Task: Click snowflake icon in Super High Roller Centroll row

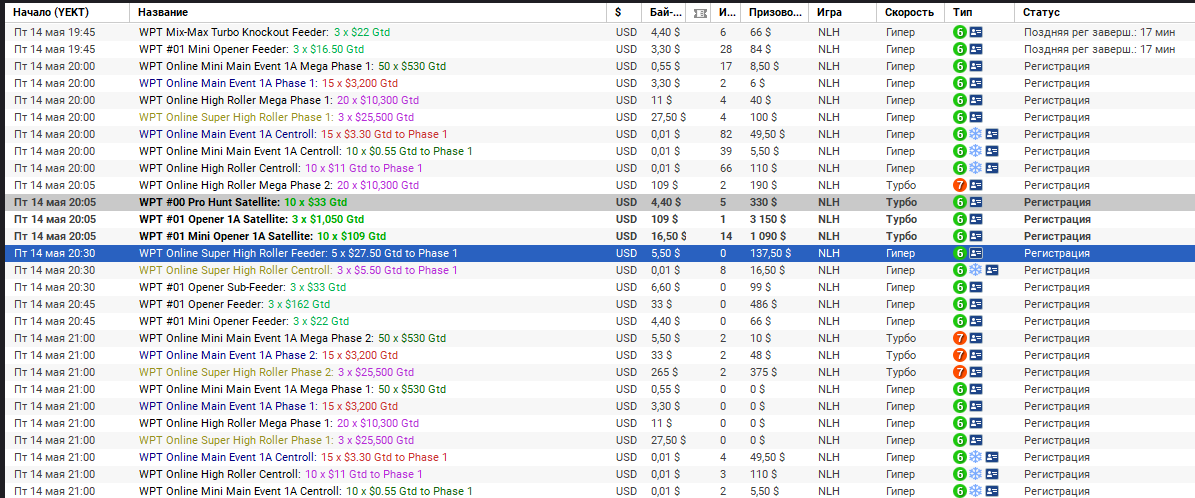Action: pyautogui.click(x=975, y=270)
